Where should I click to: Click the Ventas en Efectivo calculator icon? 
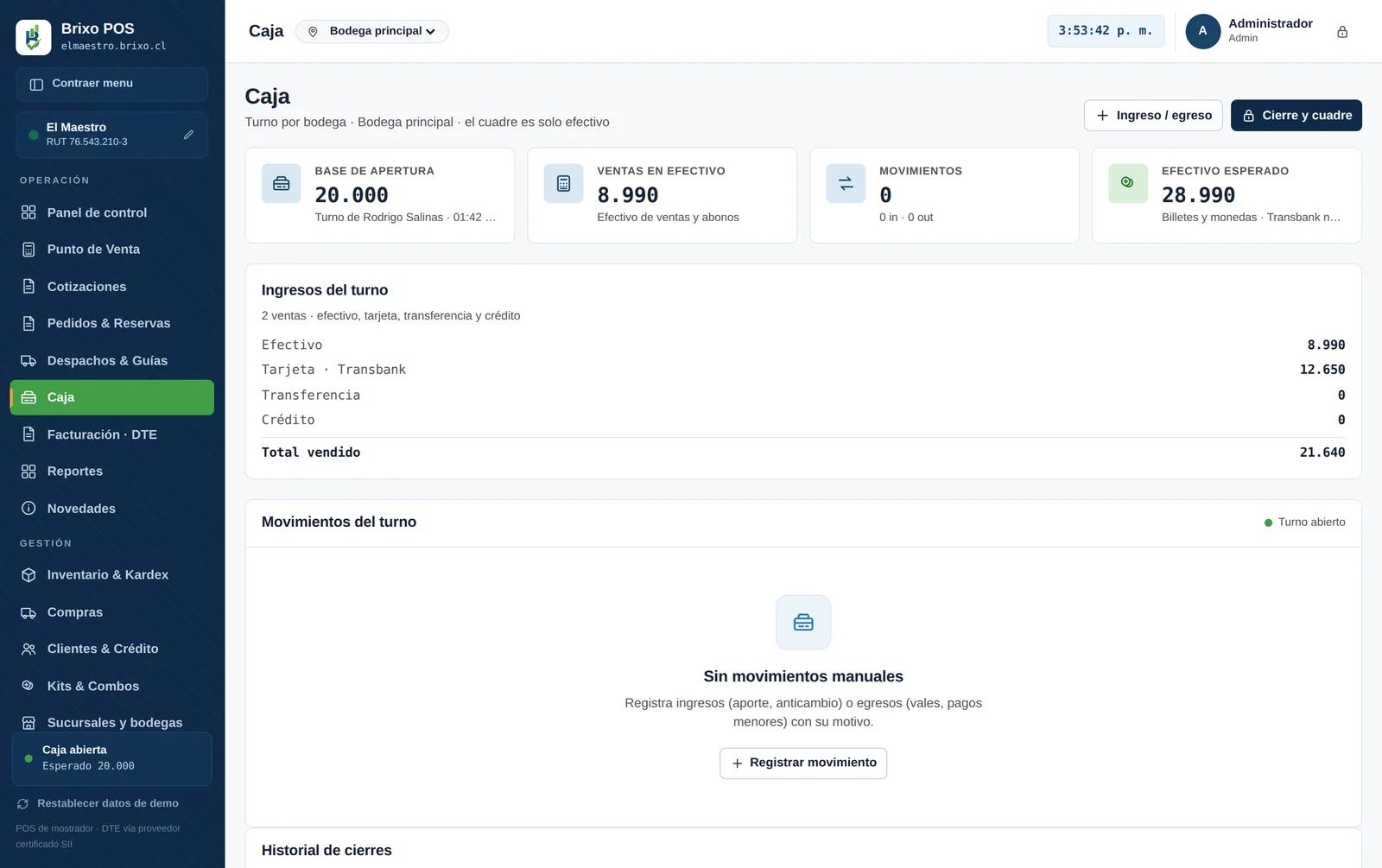coord(564,184)
